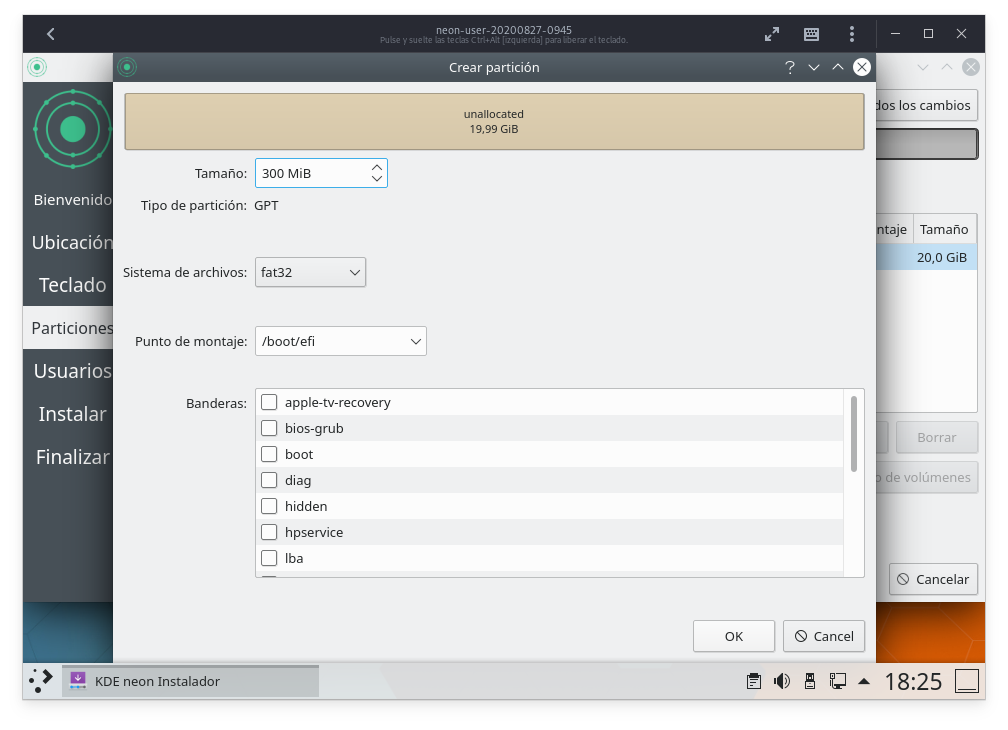Open the clipboard history tray icon
The height and width of the screenshot is (730, 1008).
[x=752, y=681]
